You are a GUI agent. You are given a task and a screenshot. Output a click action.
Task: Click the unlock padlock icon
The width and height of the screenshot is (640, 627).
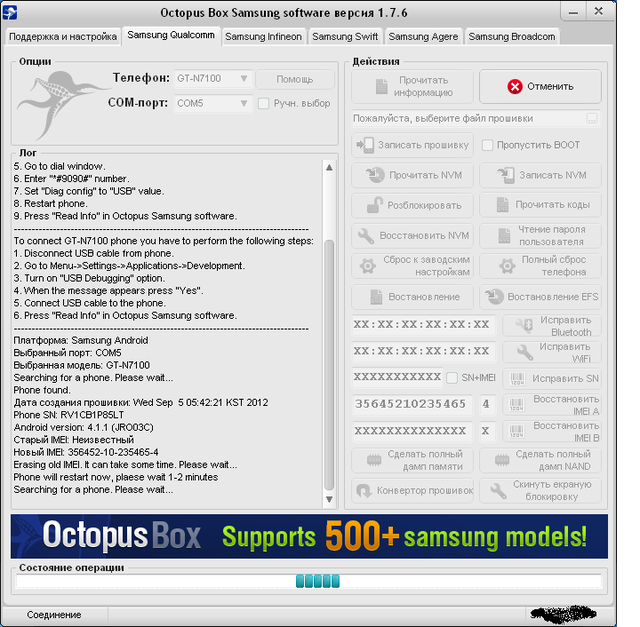[x=375, y=205]
